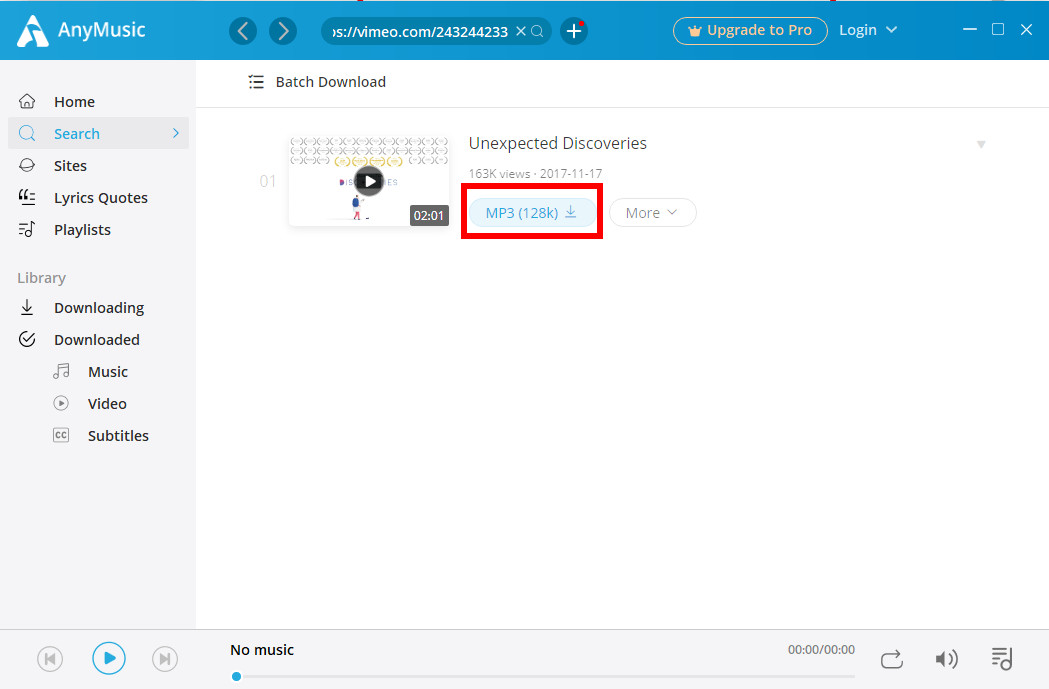Click the Playlists note icon

tap(27, 229)
